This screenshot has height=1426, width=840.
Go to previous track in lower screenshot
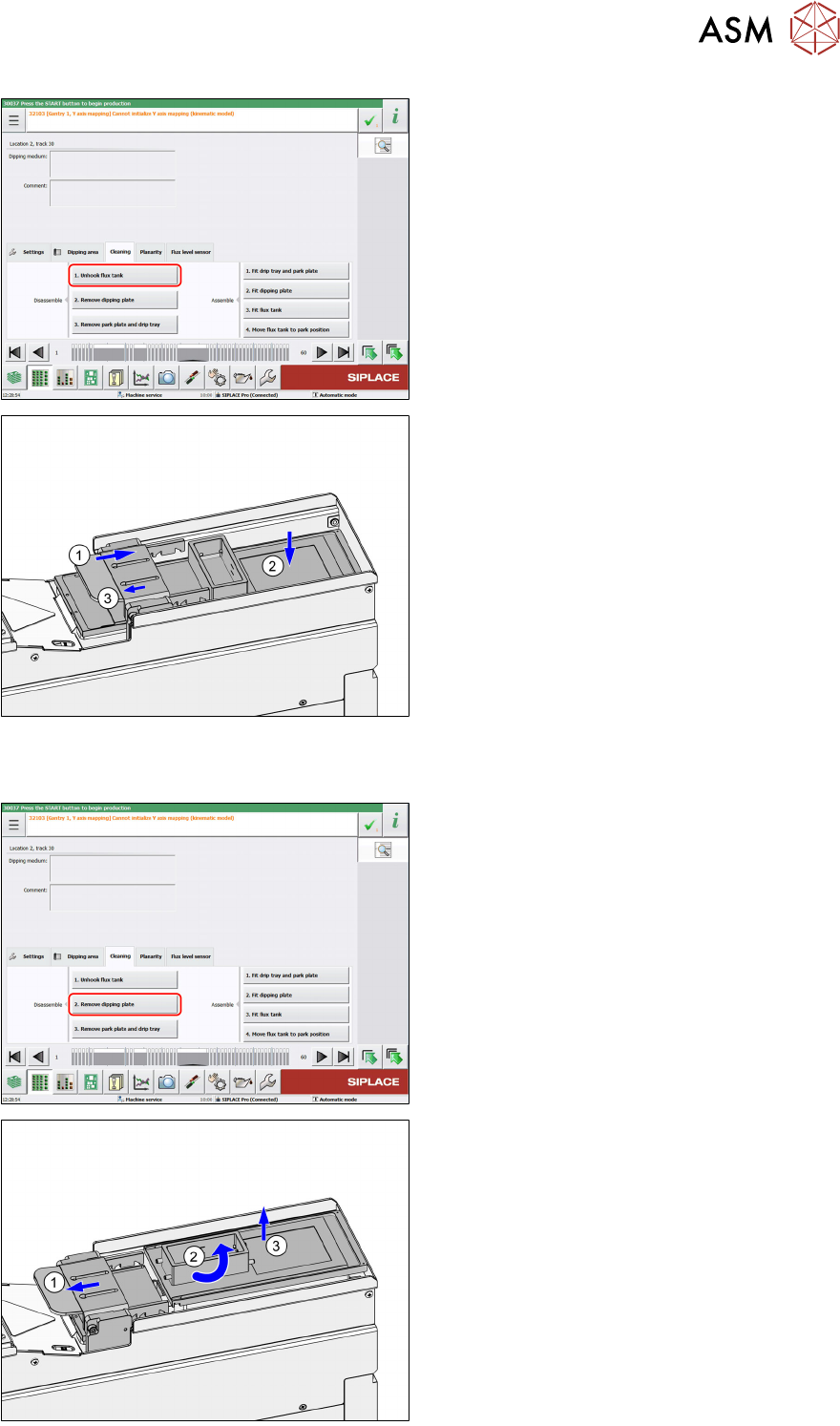38,1058
